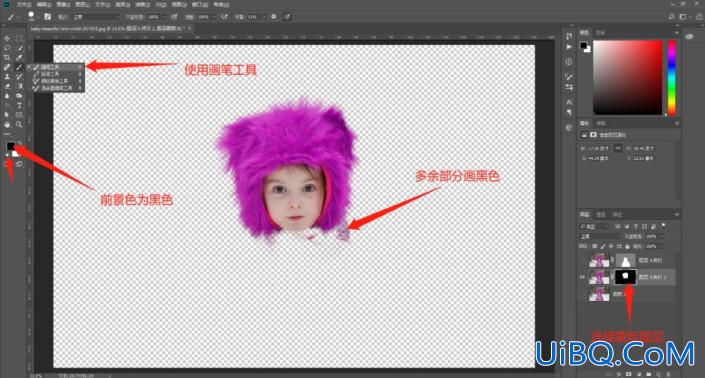Viewport: 705px width, 378px height.
Task: Toggle Quick Mask mode
Action: point(7,165)
